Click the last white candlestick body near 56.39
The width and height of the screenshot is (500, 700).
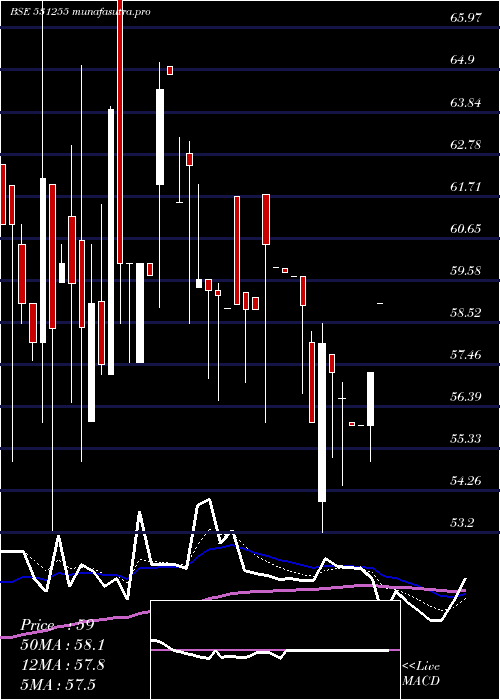pyautogui.click(x=371, y=399)
